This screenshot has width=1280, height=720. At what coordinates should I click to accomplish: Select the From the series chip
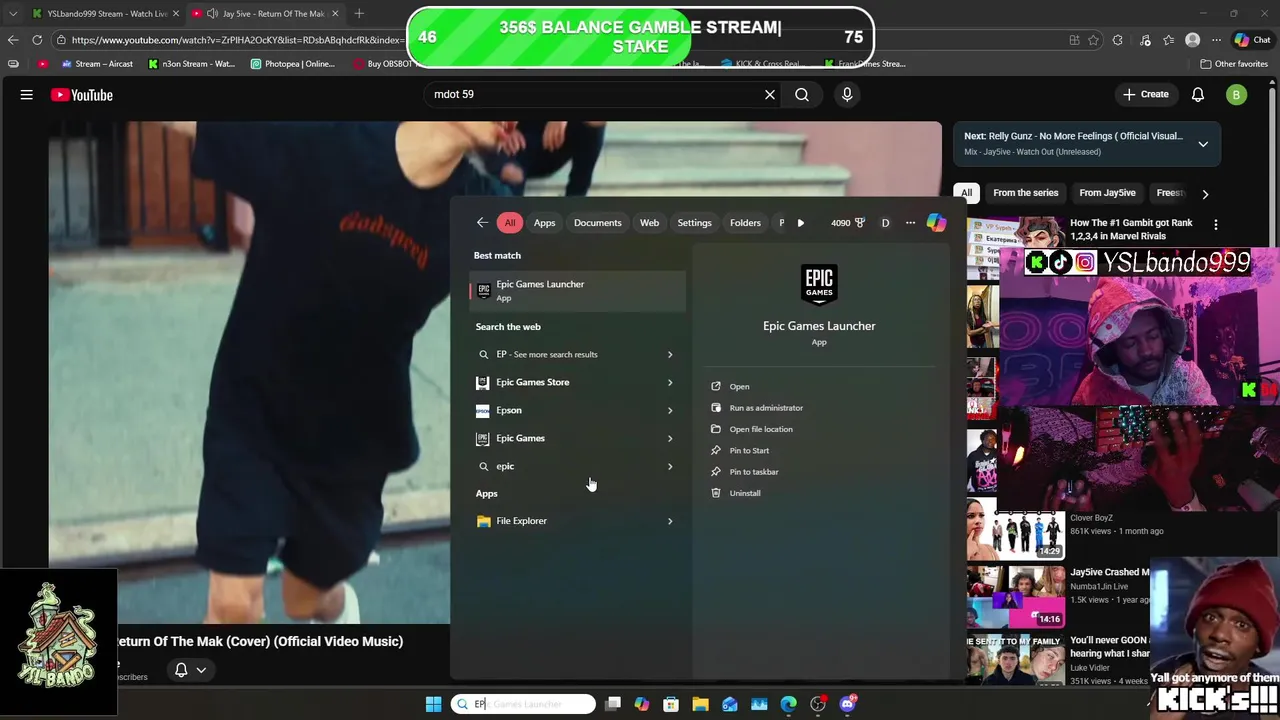[1025, 193]
